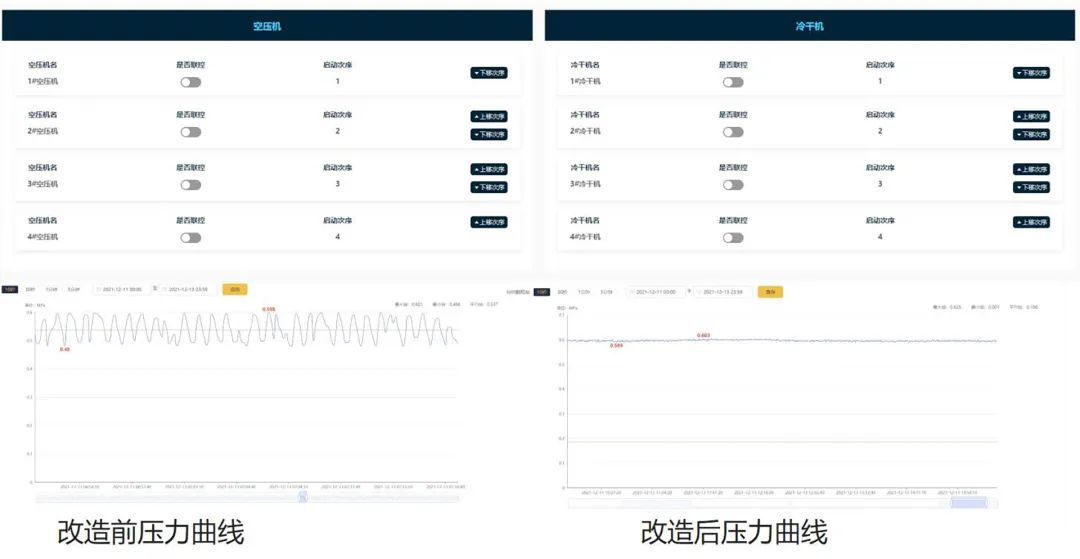Enable linkage control for 3#空压机

[x=190, y=185]
